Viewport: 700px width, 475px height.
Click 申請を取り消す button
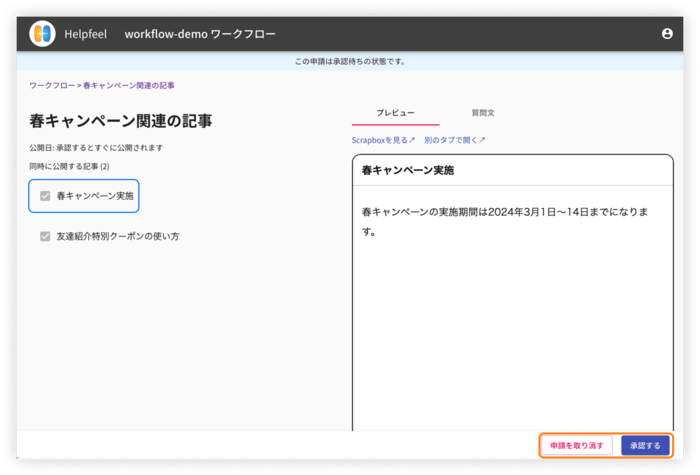(577, 446)
